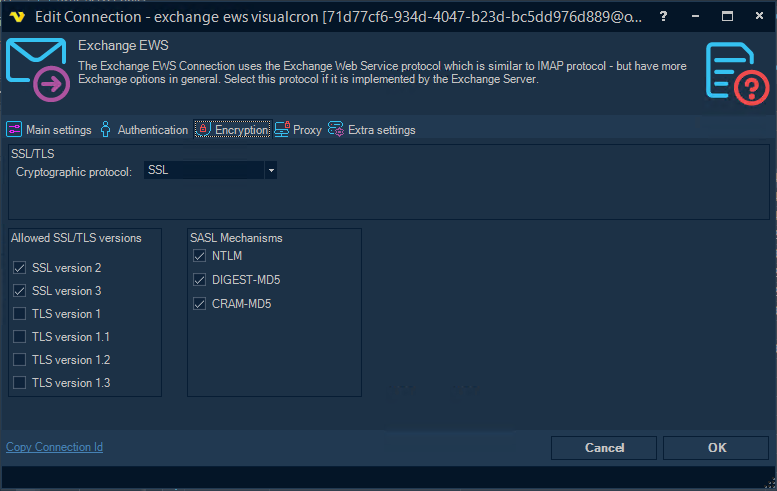Click the VisualCron logo in title bar
The image size is (777, 491).
[17, 17]
